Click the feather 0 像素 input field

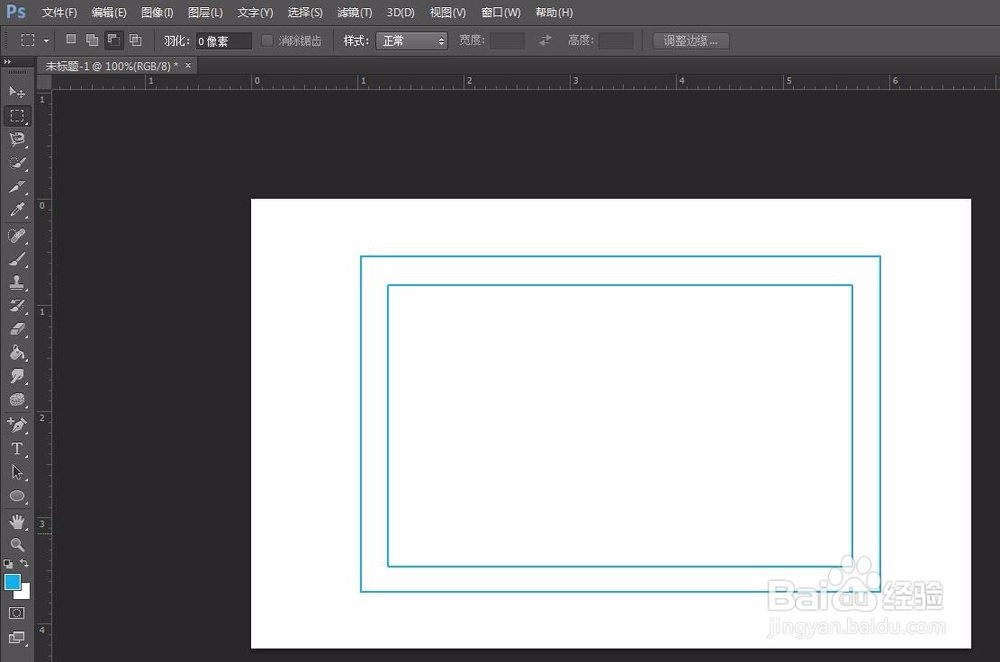tap(224, 41)
